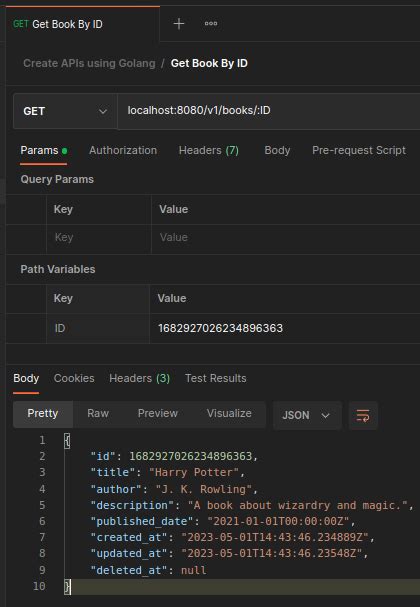Open Create APIs using Golang breadcrumb
The width and height of the screenshot is (420, 607).
click(89, 63)
